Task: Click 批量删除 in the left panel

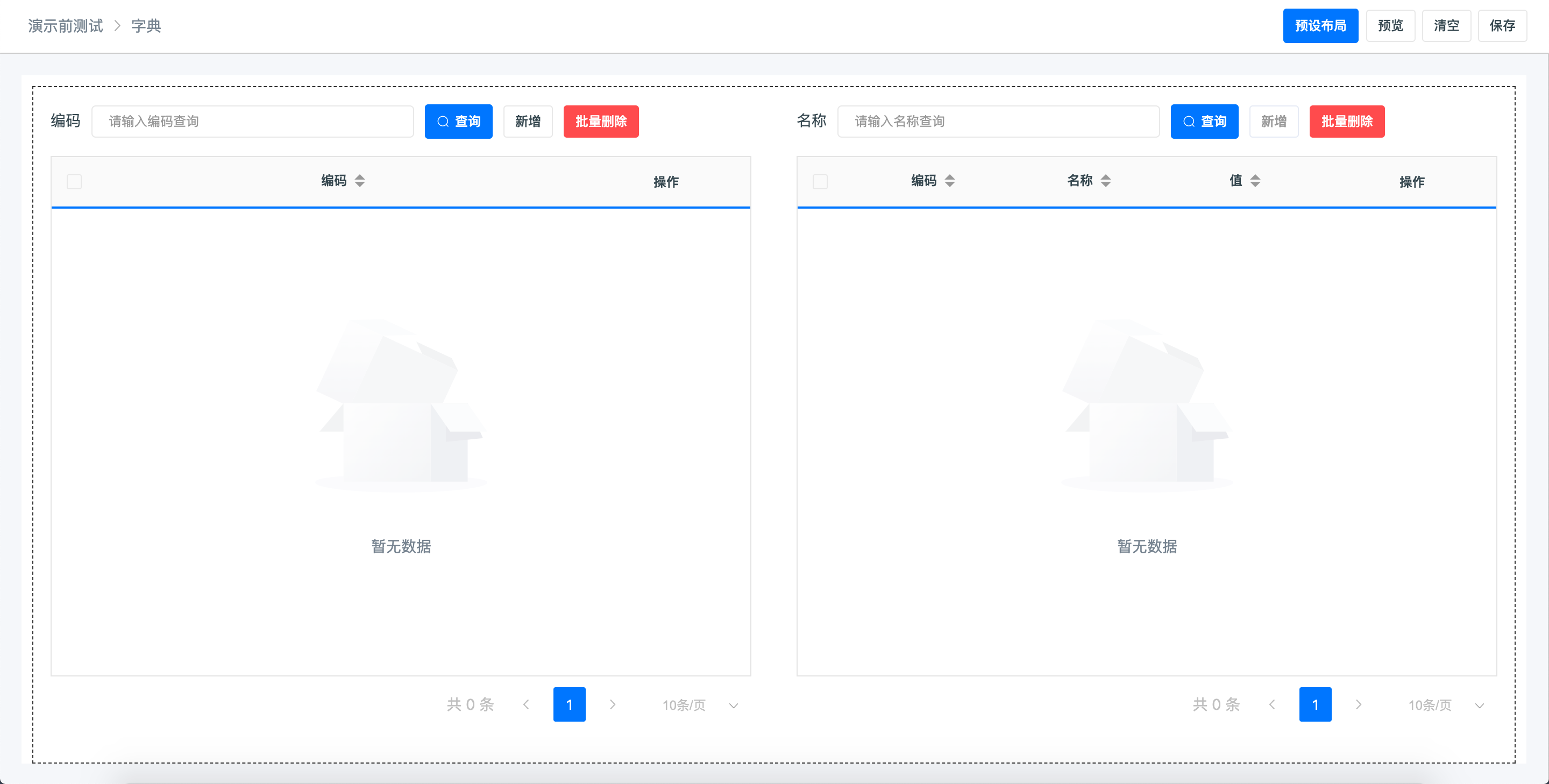Action: click(x=601, y=122)
